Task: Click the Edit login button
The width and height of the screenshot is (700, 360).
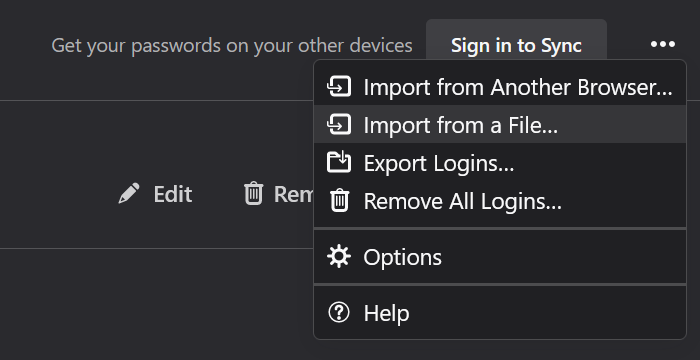Action: coord(155,194)
